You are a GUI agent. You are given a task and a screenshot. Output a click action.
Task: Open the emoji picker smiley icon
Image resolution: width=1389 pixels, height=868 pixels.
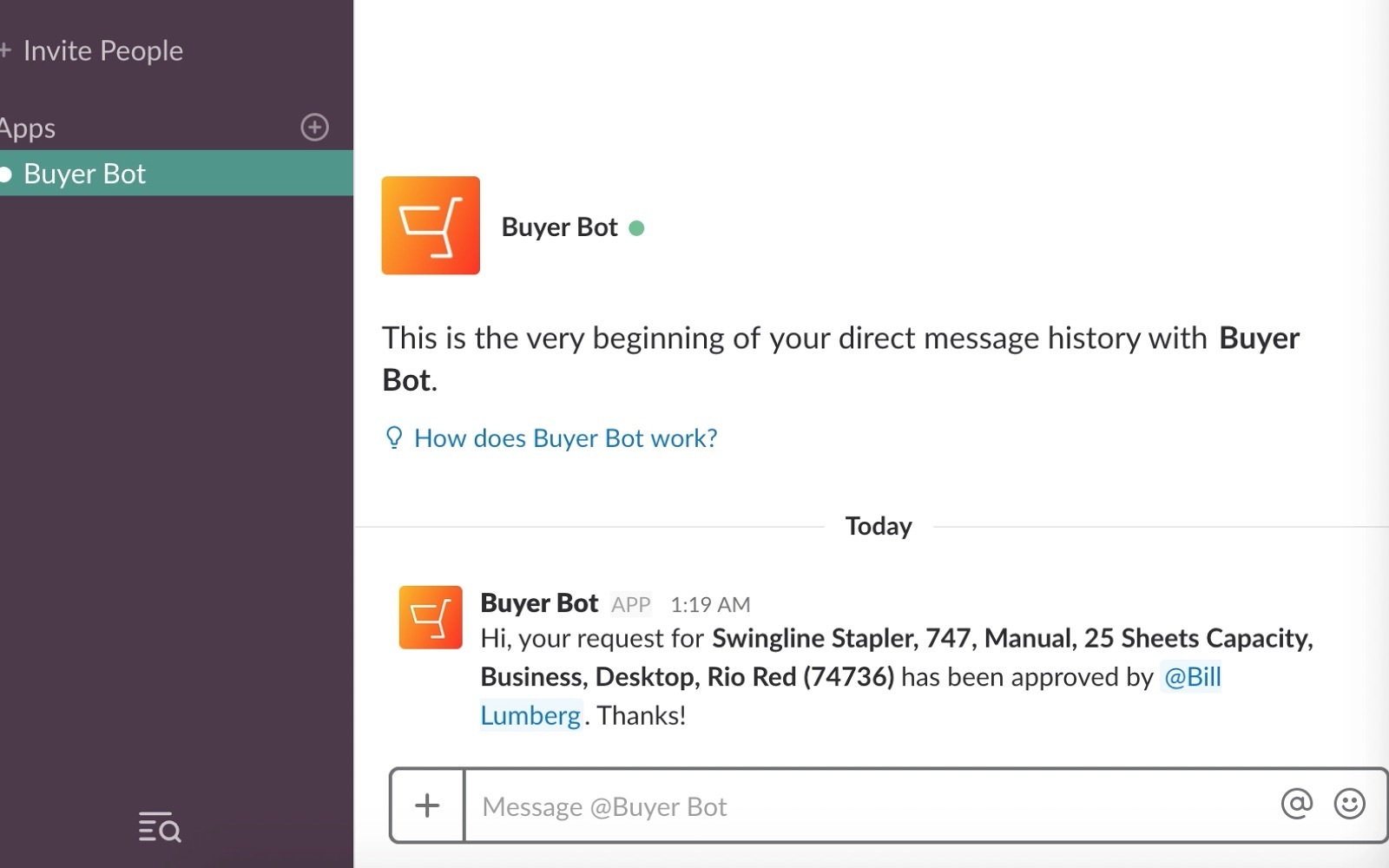click(1349, 805)
